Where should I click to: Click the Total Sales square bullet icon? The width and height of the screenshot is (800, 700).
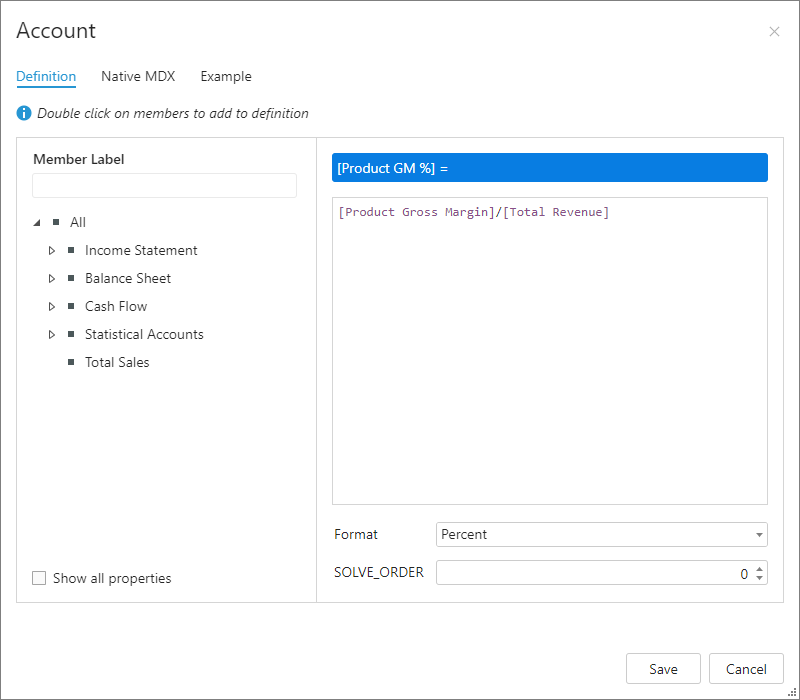point(71,362)
